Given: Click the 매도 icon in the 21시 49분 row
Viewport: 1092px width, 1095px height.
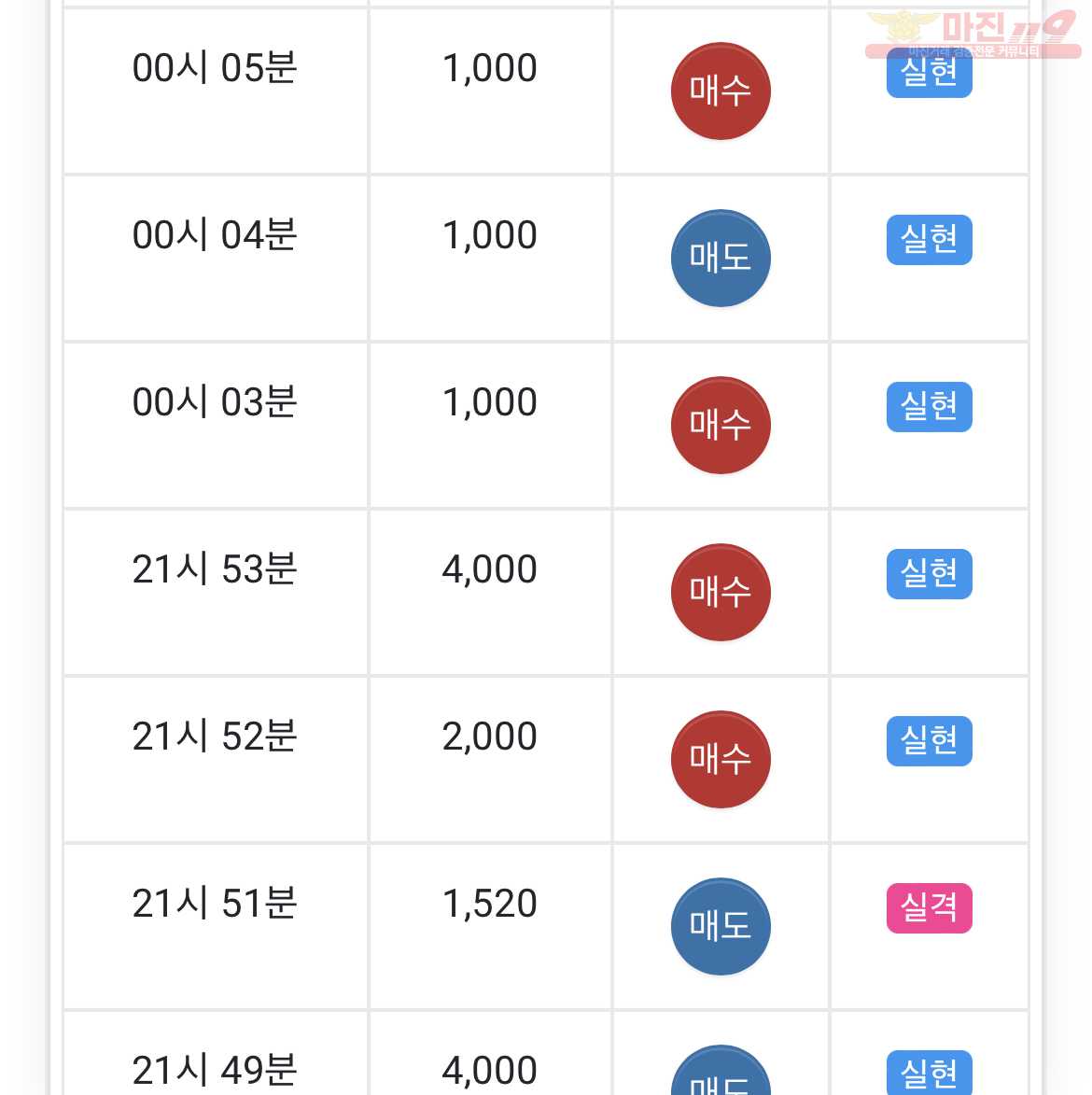Looking at the screenshot, I should pos(721,1070).
